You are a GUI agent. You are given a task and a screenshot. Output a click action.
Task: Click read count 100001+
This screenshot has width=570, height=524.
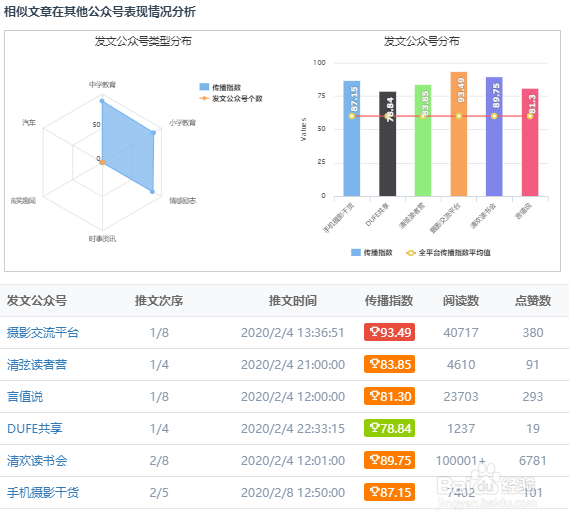click(x=461, y=460)
